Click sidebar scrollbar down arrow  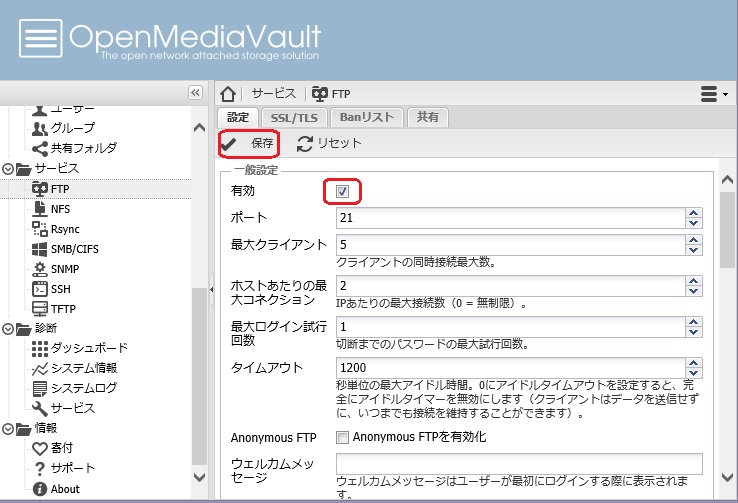pos(200,477)
